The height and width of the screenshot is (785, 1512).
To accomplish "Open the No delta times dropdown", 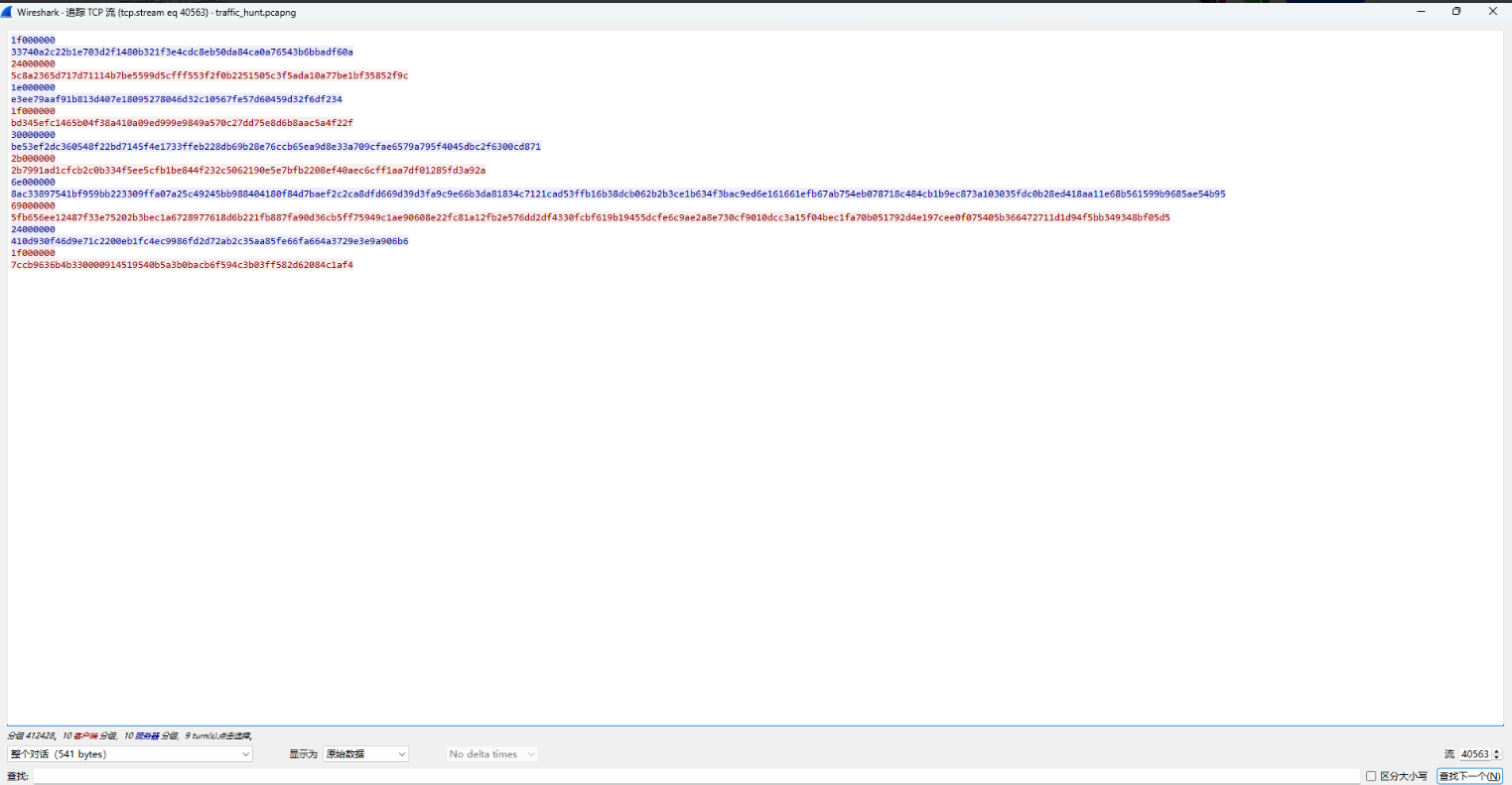I will tap(491, 754).
